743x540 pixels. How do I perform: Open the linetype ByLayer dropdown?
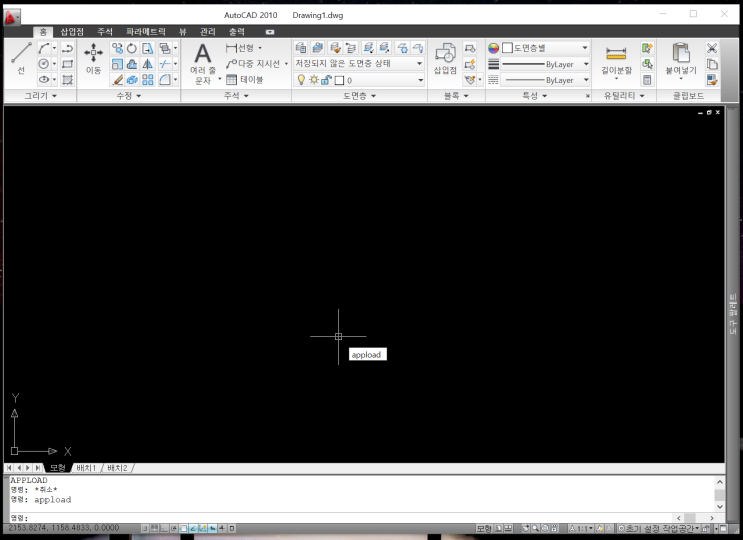click(x=545, y=80)
